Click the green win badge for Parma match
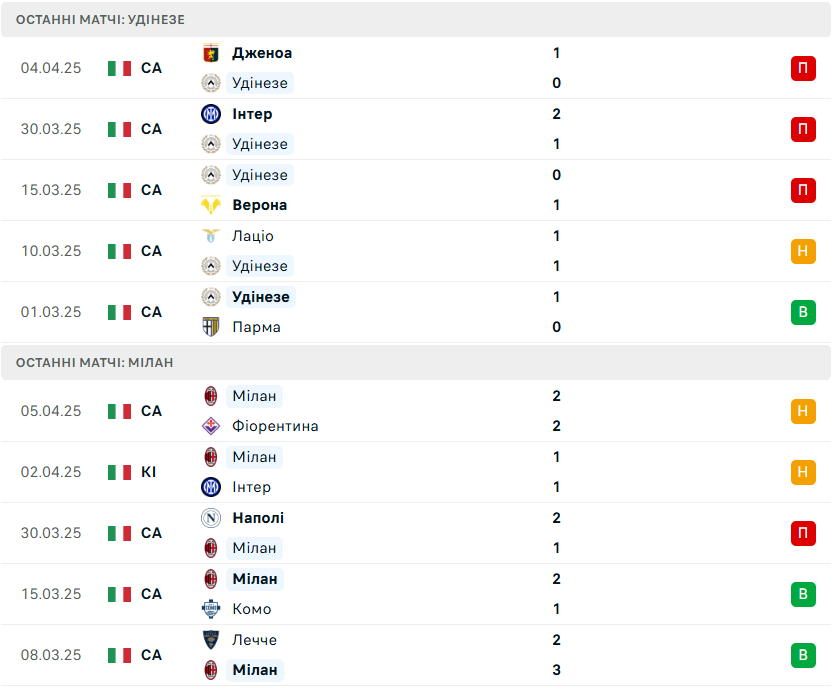 coord(803,312)
